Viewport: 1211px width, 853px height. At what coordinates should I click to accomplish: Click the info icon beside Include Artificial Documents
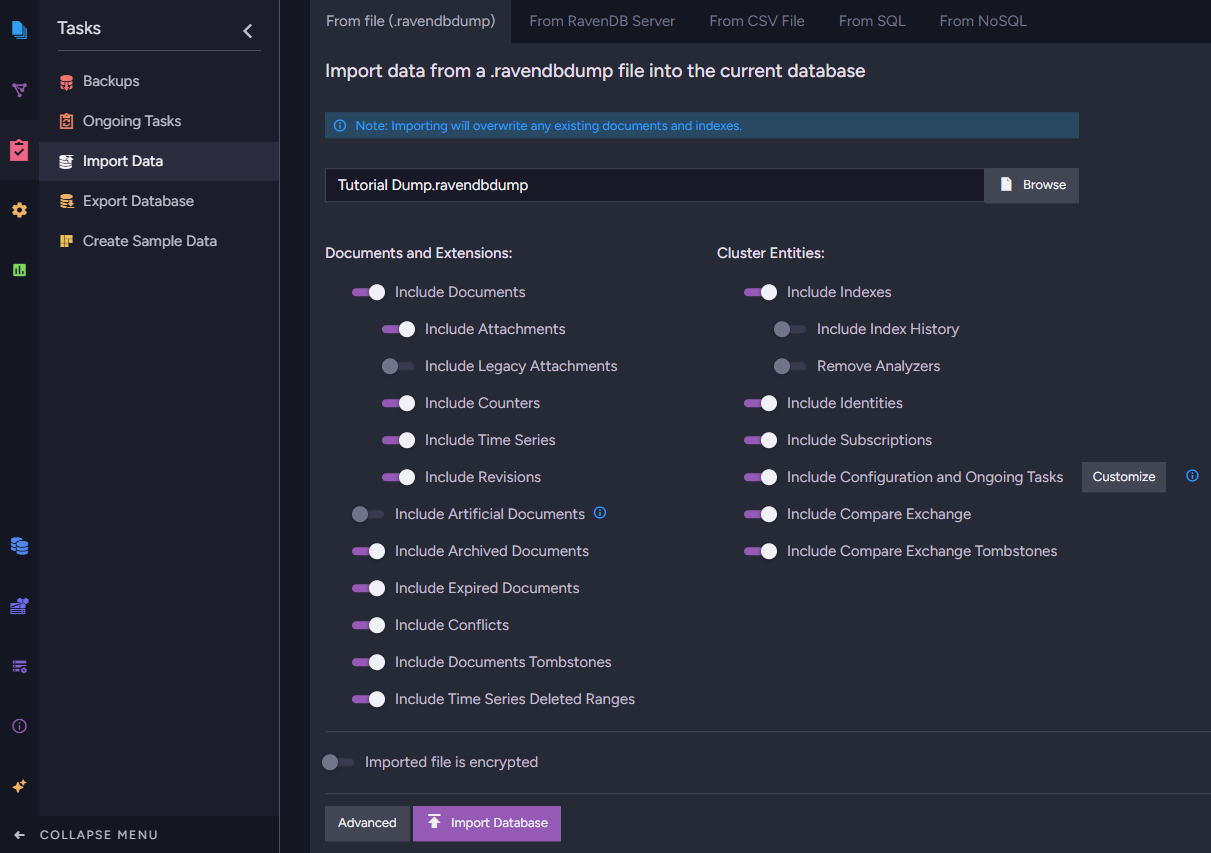pos(600,513)
